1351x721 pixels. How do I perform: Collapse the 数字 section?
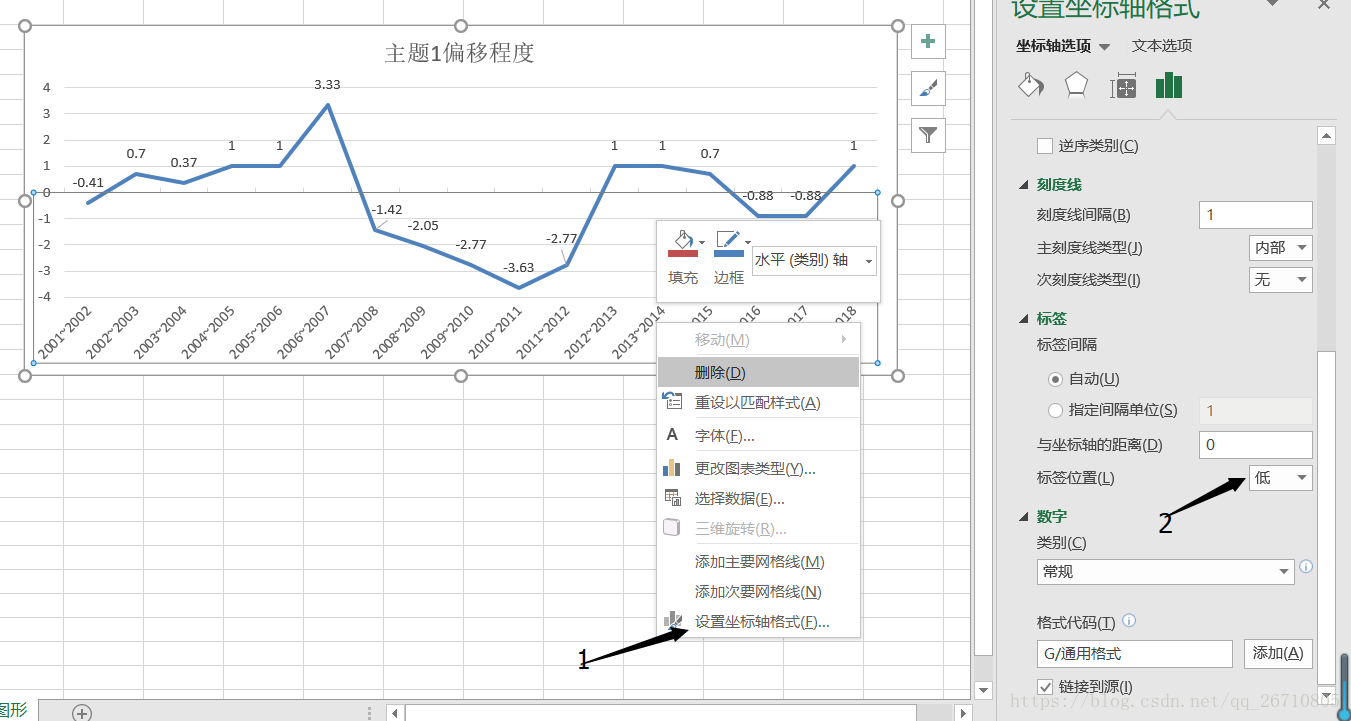[1024, 517]
